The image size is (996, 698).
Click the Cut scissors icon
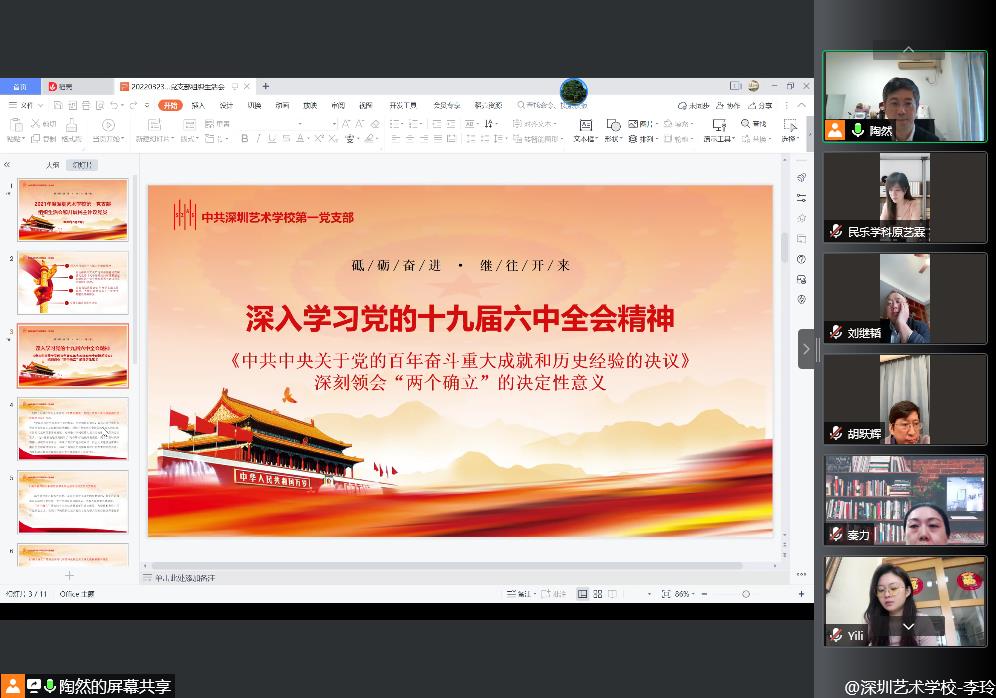[36, 123]
